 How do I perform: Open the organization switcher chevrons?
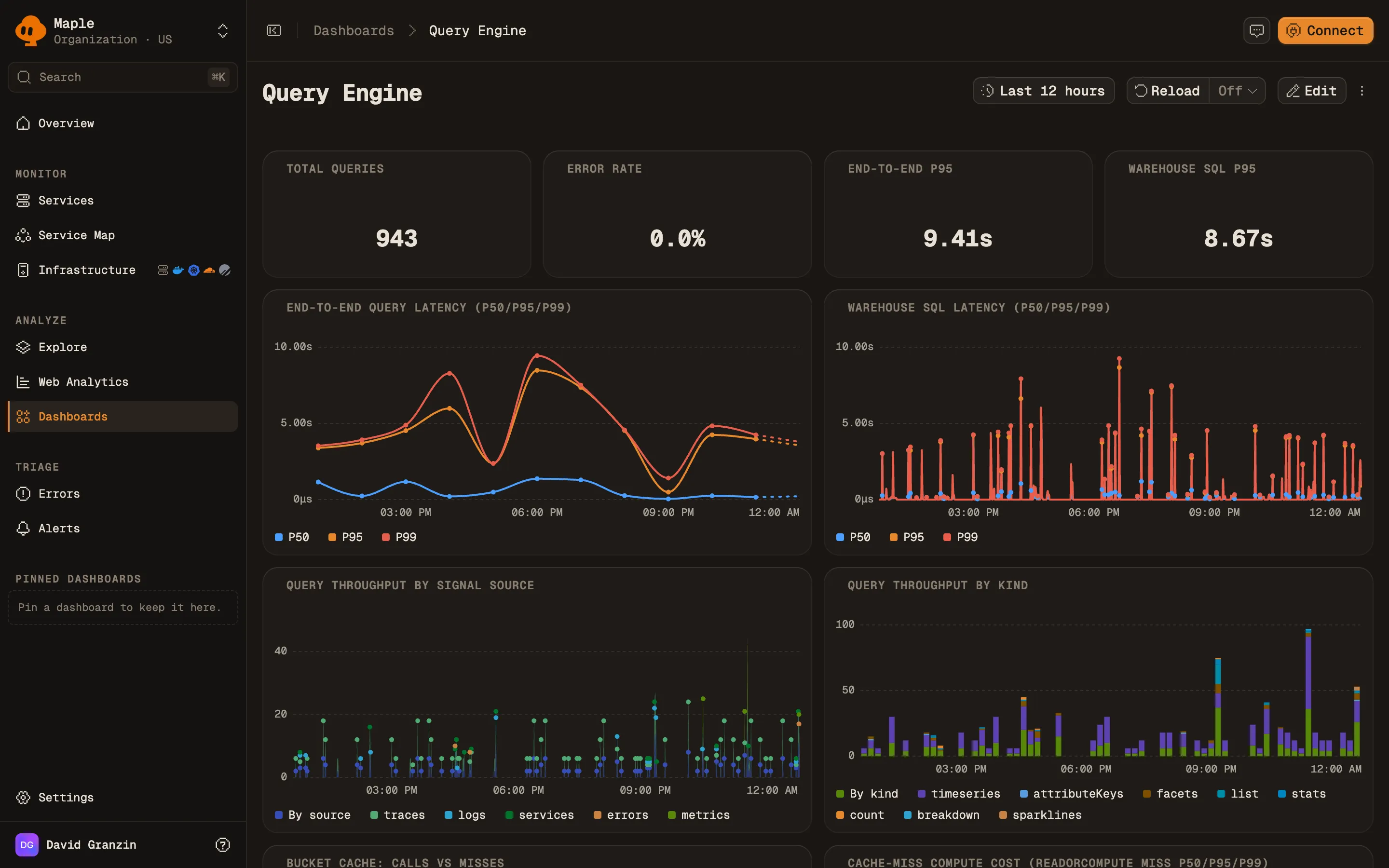223,30
